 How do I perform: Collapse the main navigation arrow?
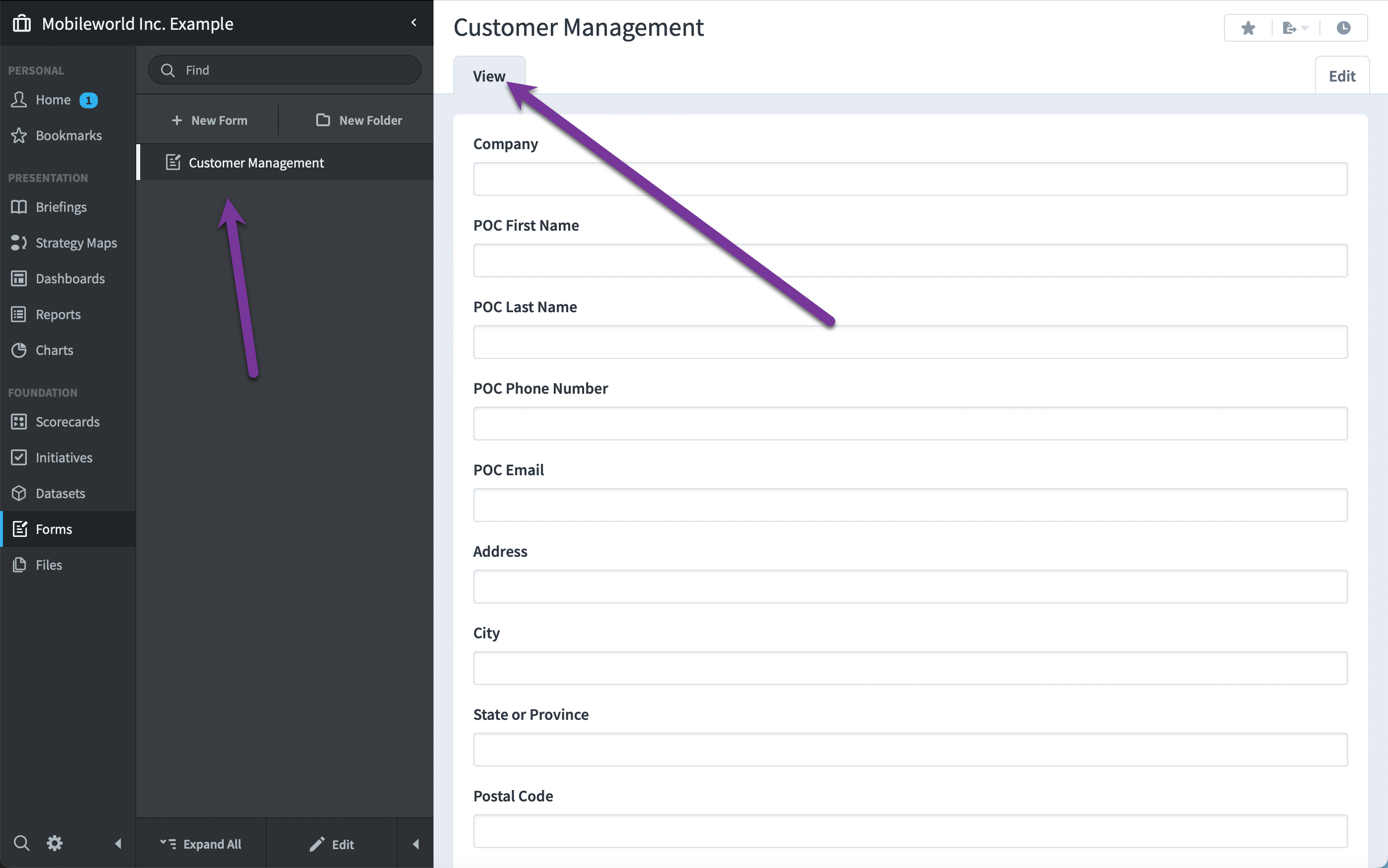(x=118, y=843)
